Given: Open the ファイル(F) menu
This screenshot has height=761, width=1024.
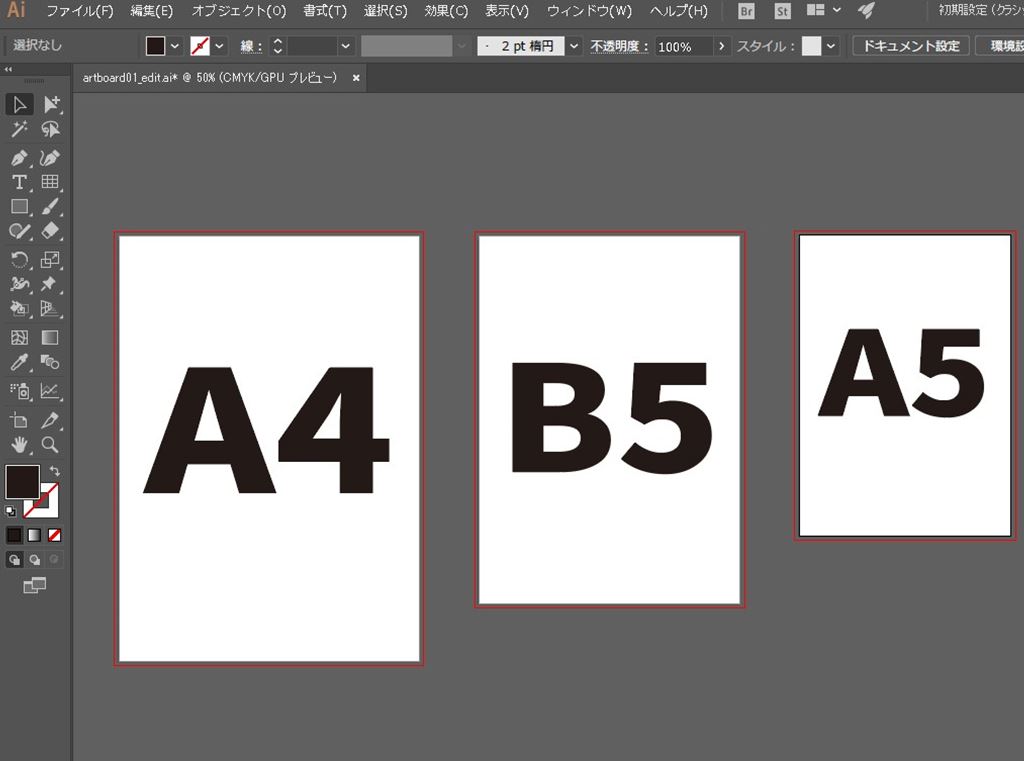Looking at the screenshot, I should 80,12.
